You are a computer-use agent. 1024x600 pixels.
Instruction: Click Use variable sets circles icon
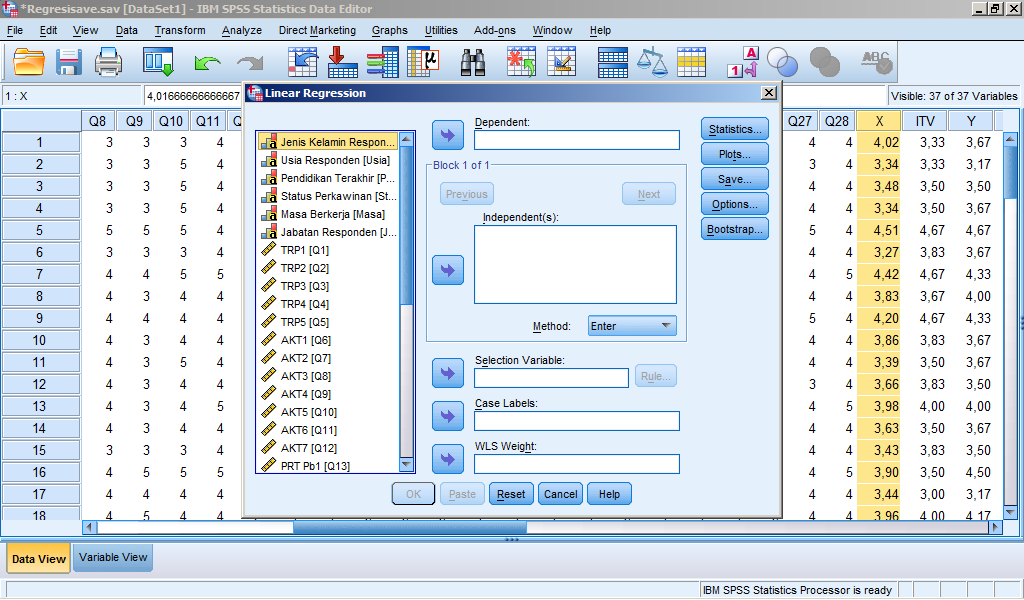[782, 63]
